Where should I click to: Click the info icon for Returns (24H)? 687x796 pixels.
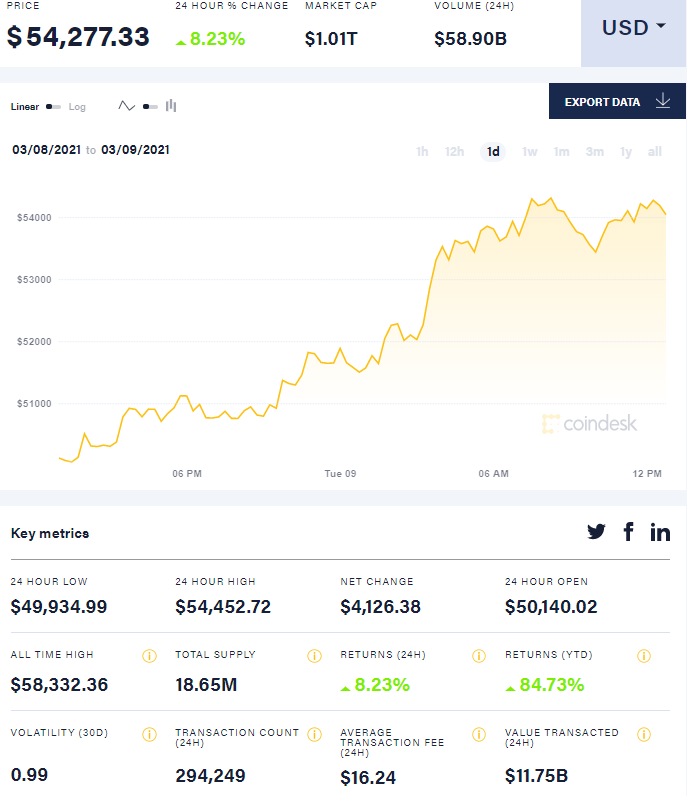click(479, 656)
